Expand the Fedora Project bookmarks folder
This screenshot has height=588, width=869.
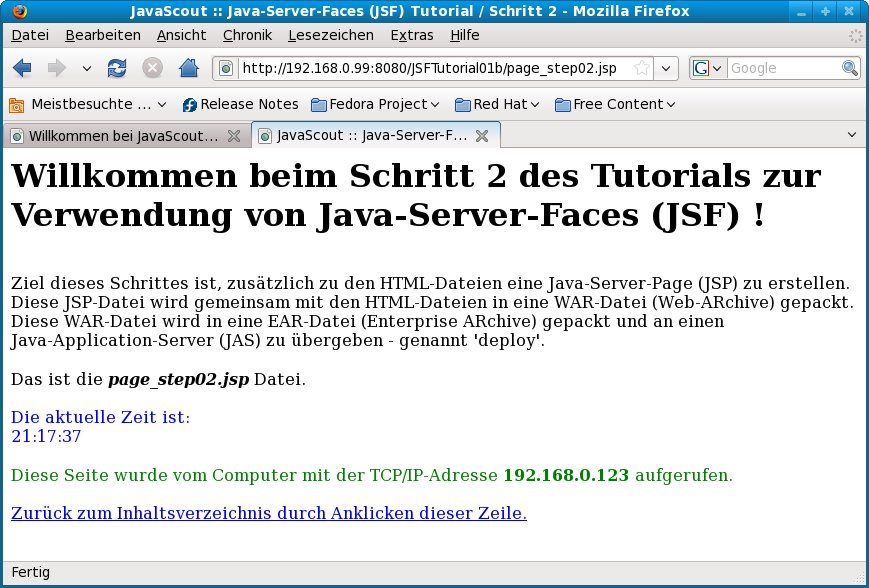(x=376, y=104)
